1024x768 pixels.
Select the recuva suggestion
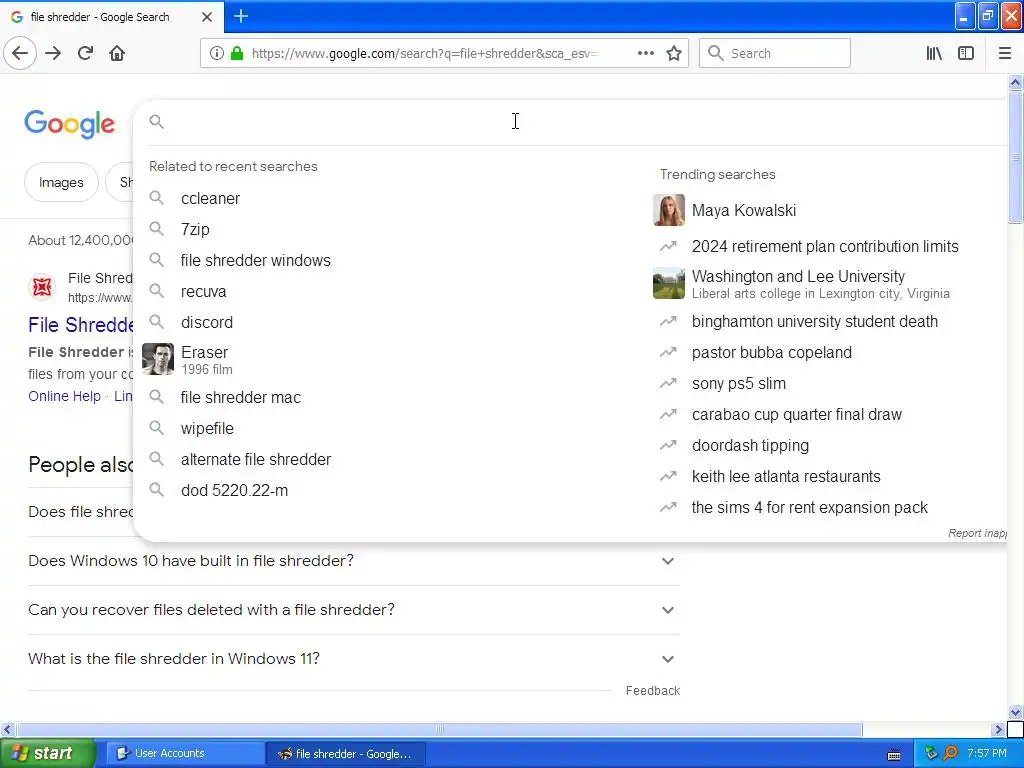click(204, 291)
